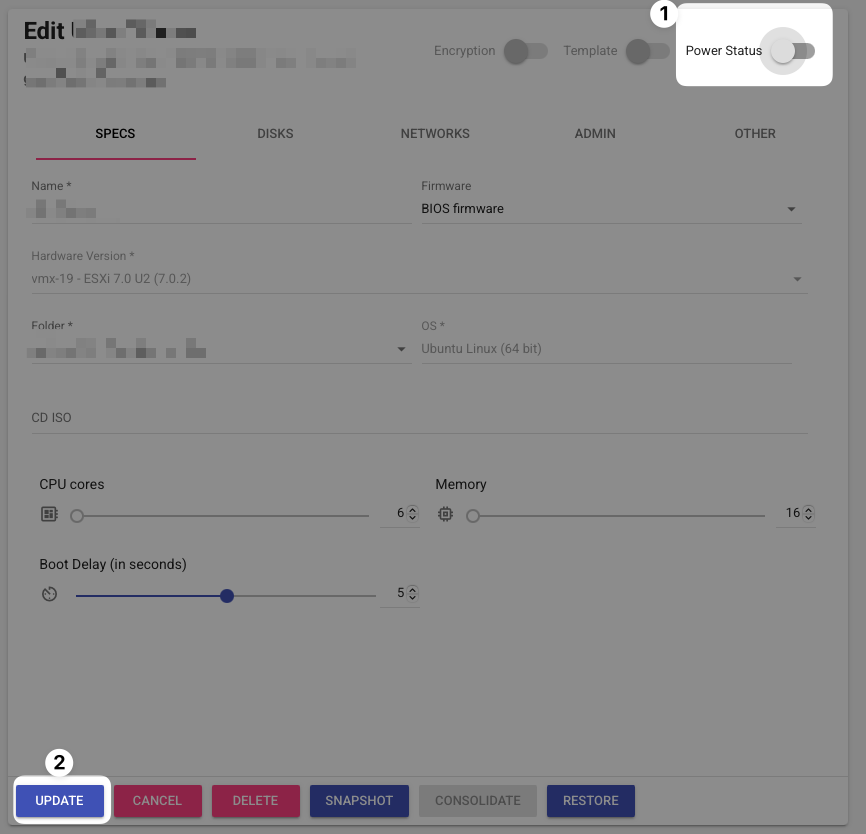Click the Boot Delay timer icon
The image size is (866, 834).
49,594
